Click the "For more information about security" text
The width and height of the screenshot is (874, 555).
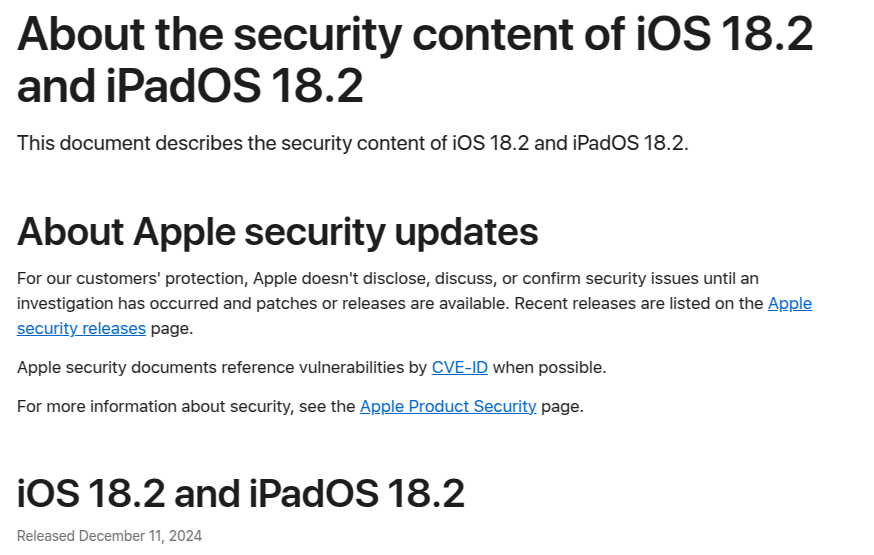pyautogui.click(x=186, y=406)
